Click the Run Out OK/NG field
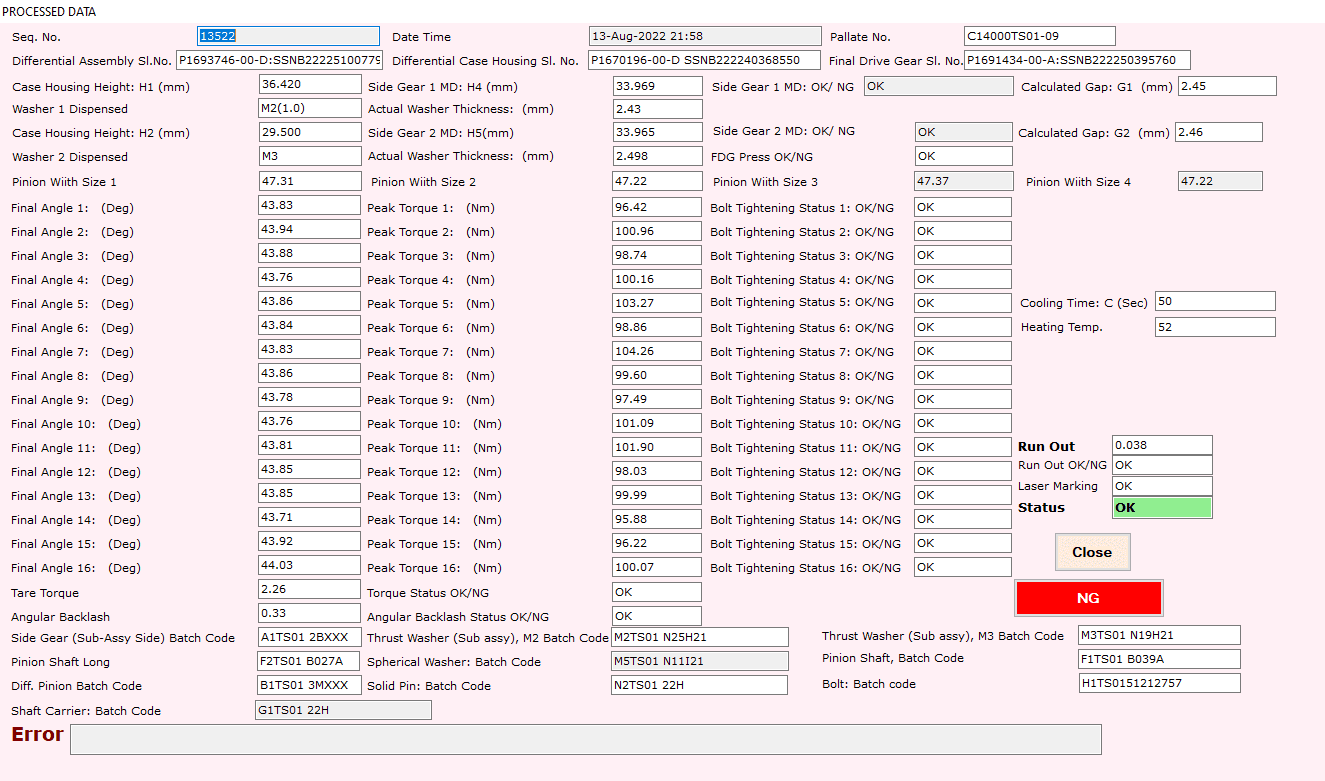 pos(1162,465)
